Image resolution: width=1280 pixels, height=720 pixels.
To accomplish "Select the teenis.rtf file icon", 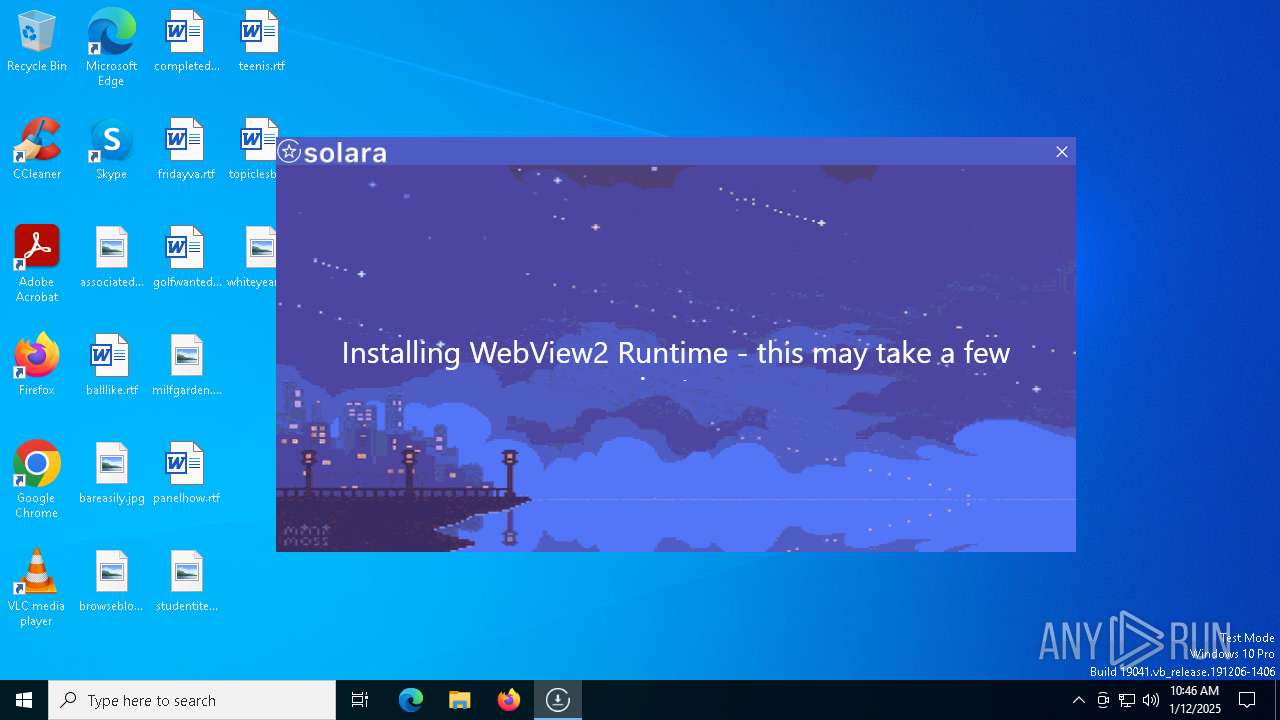I will [x=261, y=42].
